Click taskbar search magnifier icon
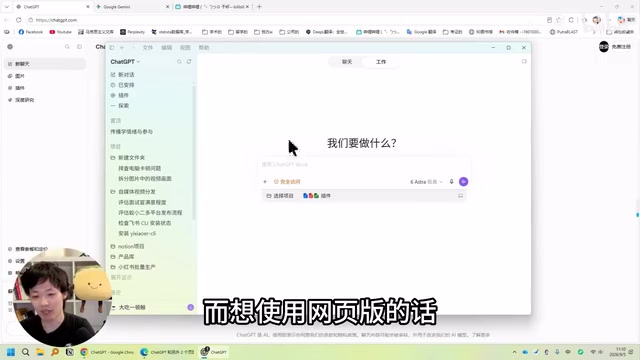The height and width of the screenshot is (360, 640). tap(26, 352)
